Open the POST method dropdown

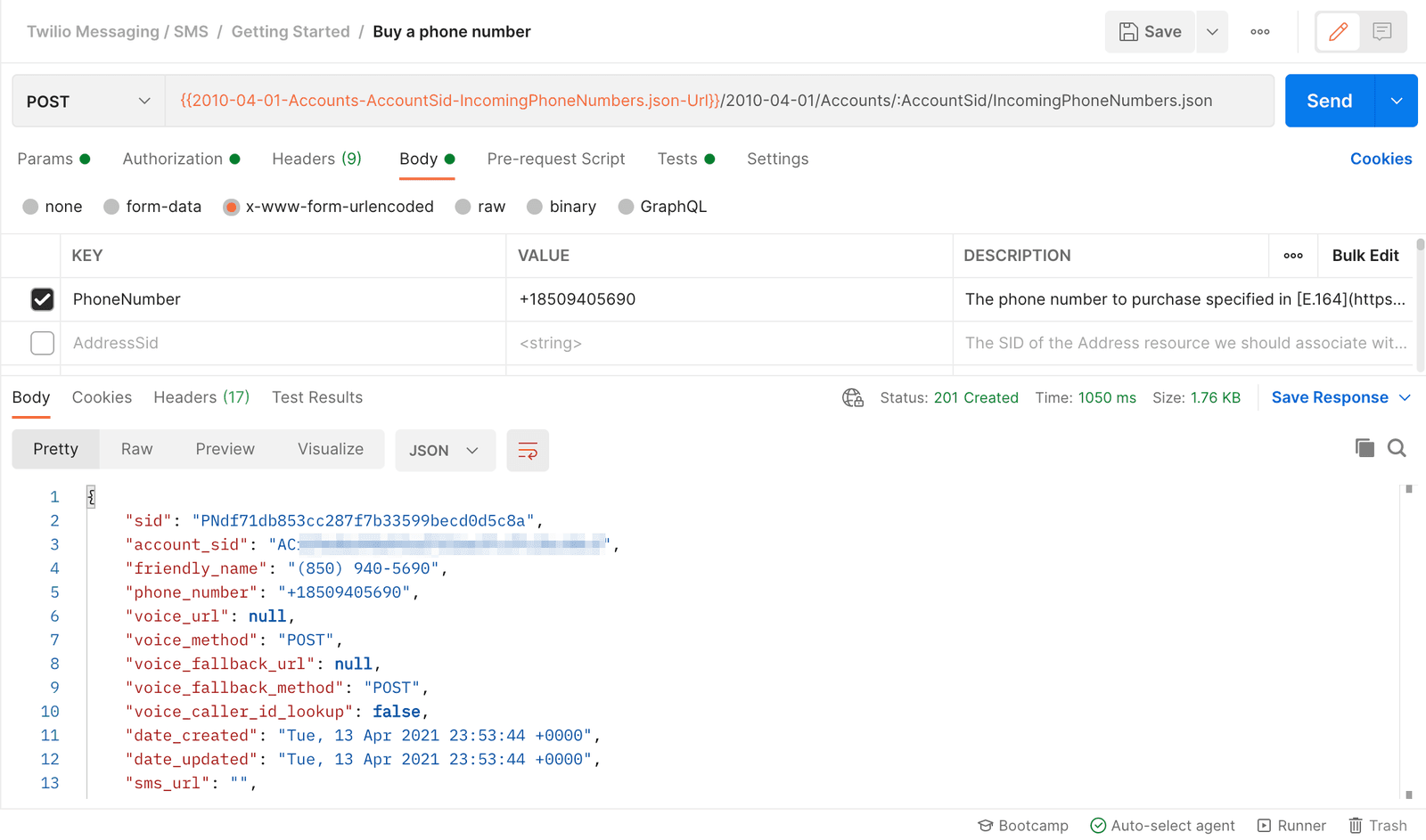(86, 101)
